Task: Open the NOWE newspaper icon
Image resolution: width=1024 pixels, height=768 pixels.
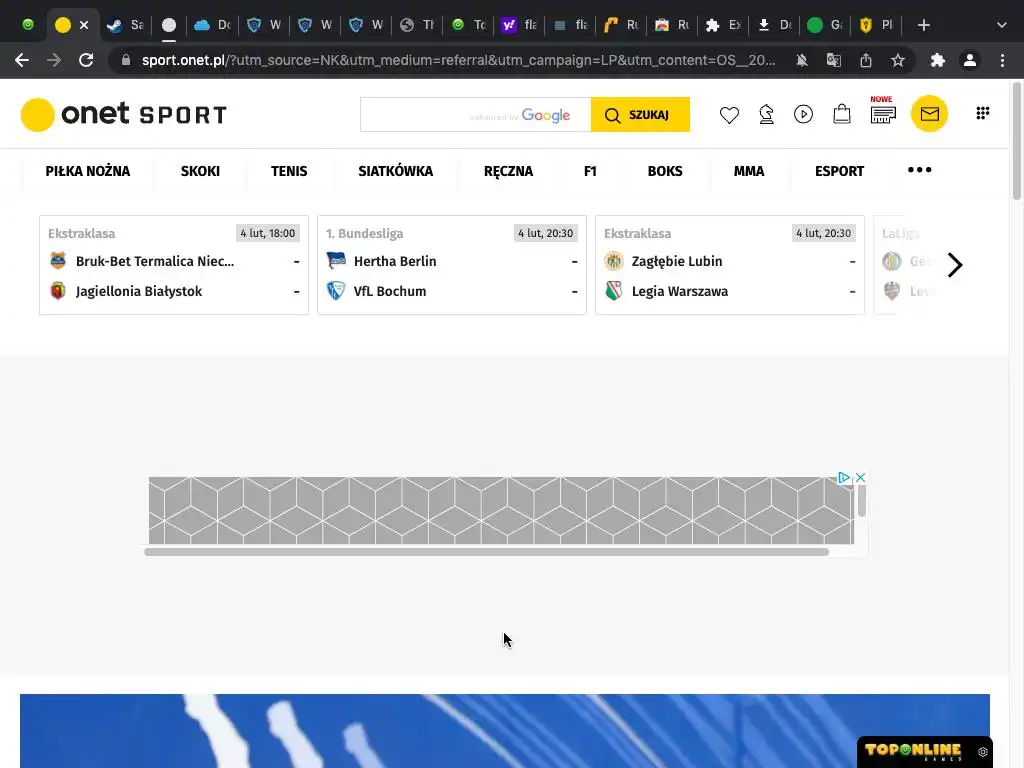Action: click(x=882, y=111)
